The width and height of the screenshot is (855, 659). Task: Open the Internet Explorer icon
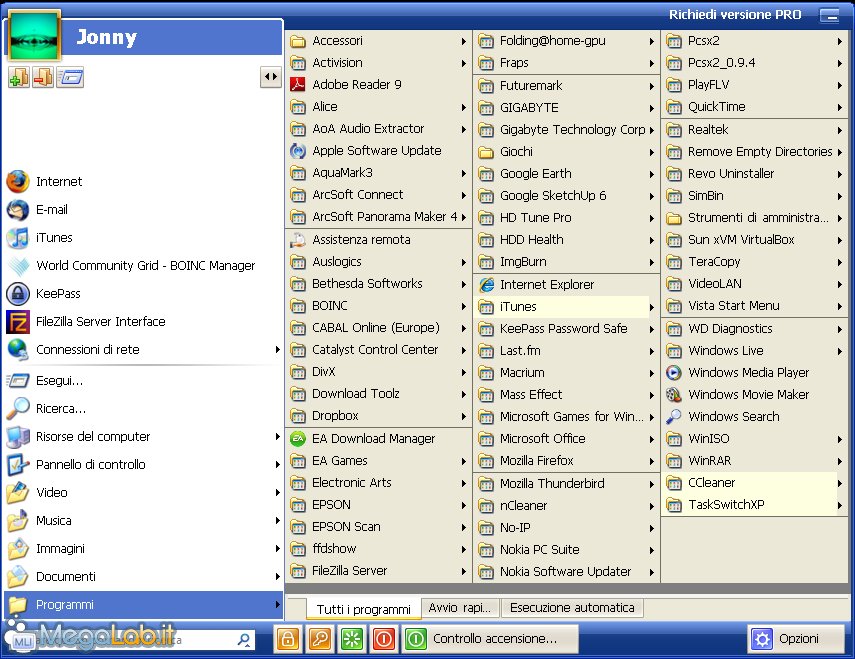486,285
